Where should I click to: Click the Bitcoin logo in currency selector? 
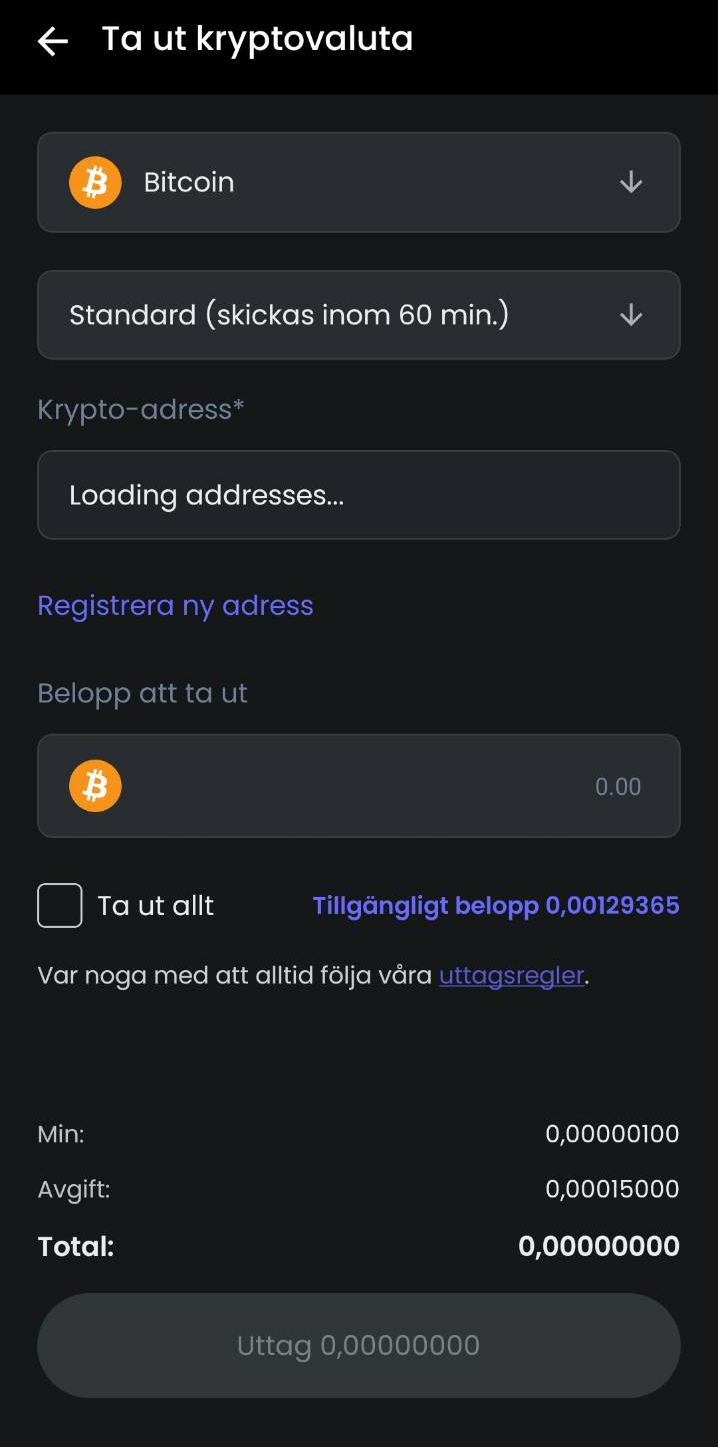coord(95,182)
